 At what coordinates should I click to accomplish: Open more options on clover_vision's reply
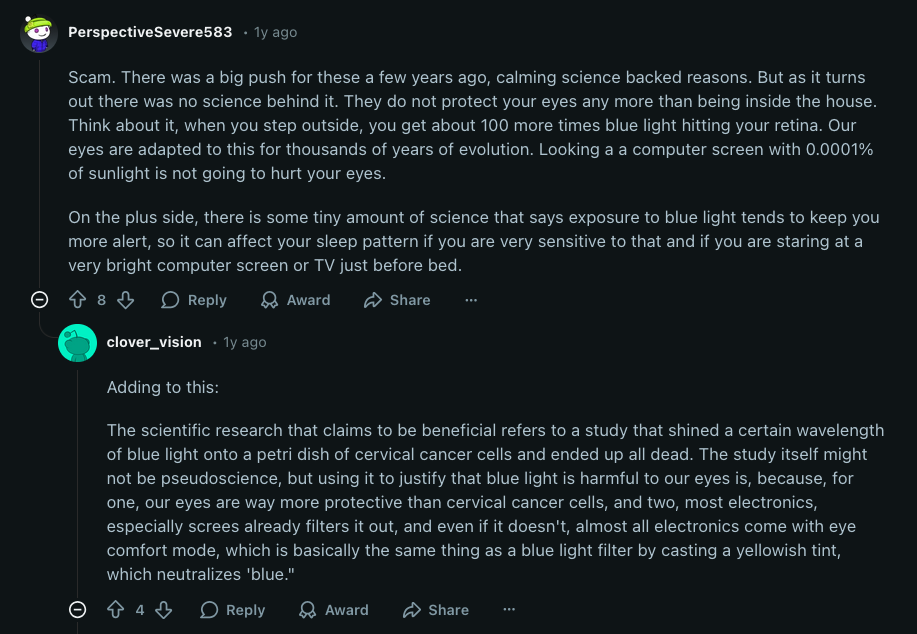click(x=509, y=610)
